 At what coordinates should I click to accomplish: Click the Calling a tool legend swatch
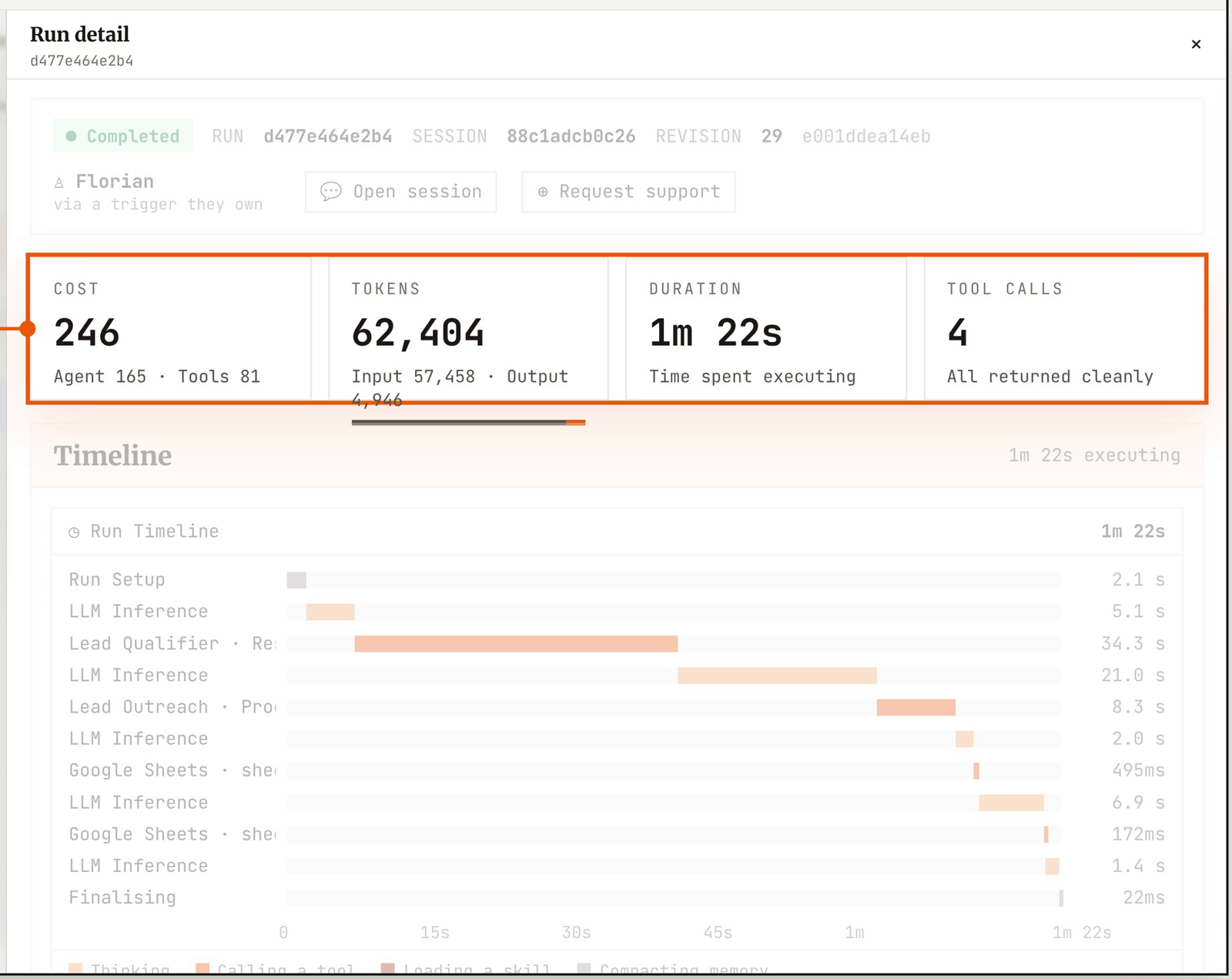click(203, 969)
